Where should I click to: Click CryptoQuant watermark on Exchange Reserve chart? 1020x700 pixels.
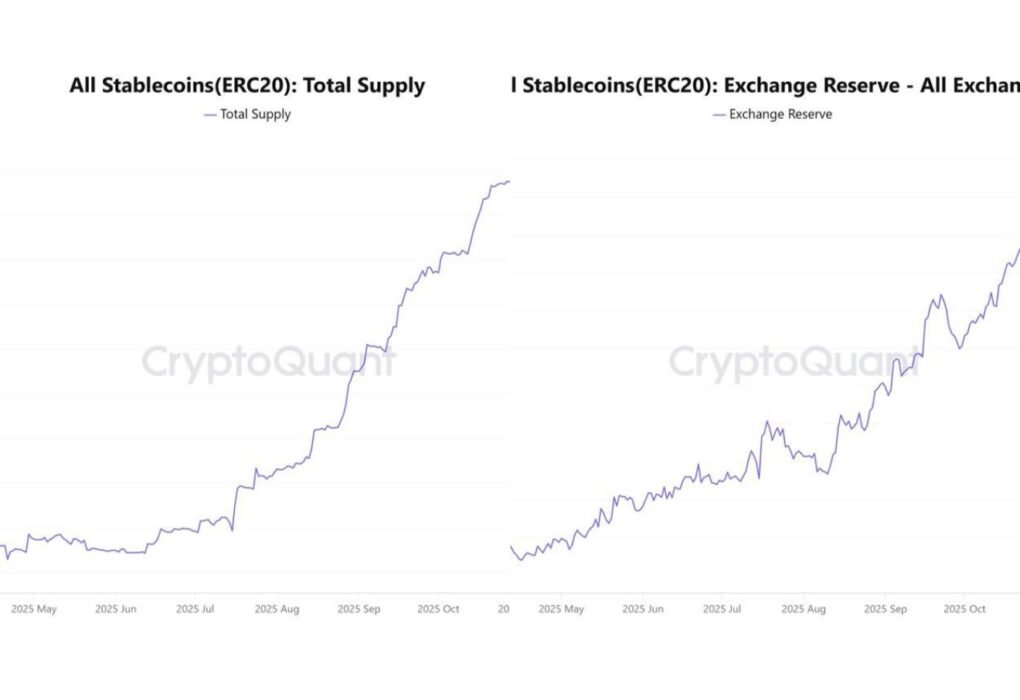coord(793,362)
